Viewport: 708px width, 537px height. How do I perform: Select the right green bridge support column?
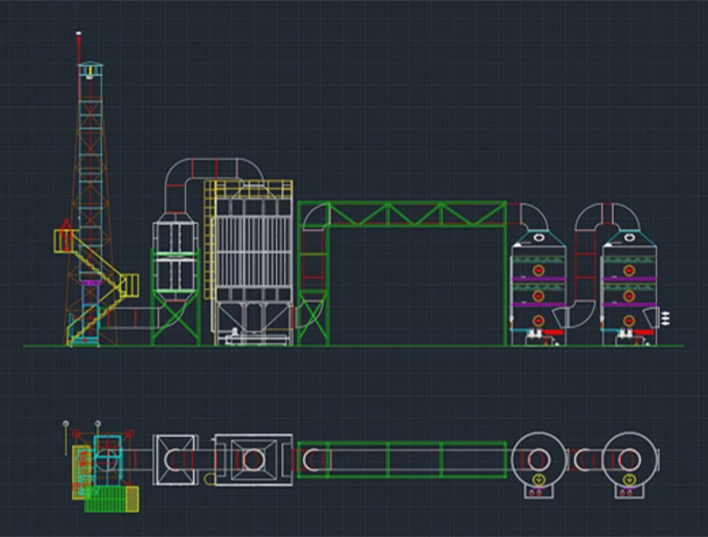(x=502, y=275)
